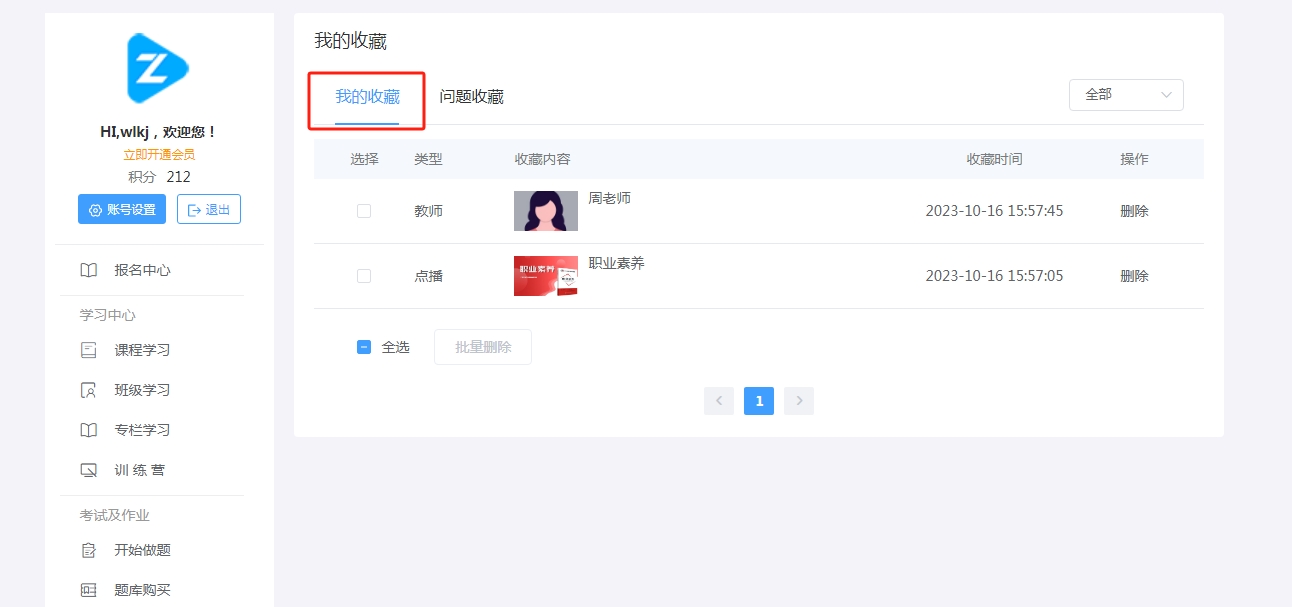1292x607 pixels.
Task: Click the 周老师 name text
Action: click(x=610, y=198)
